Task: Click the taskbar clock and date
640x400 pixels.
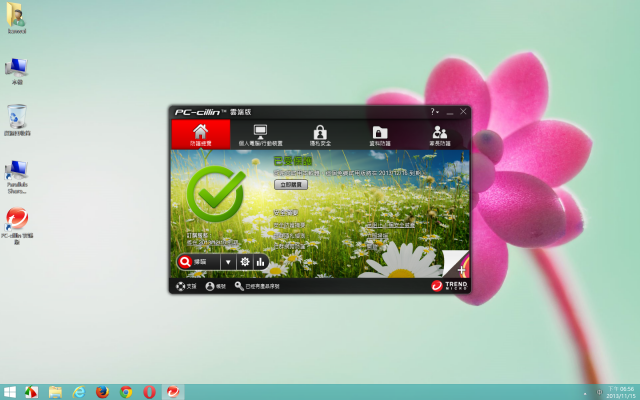Action: tap(621, 392)
